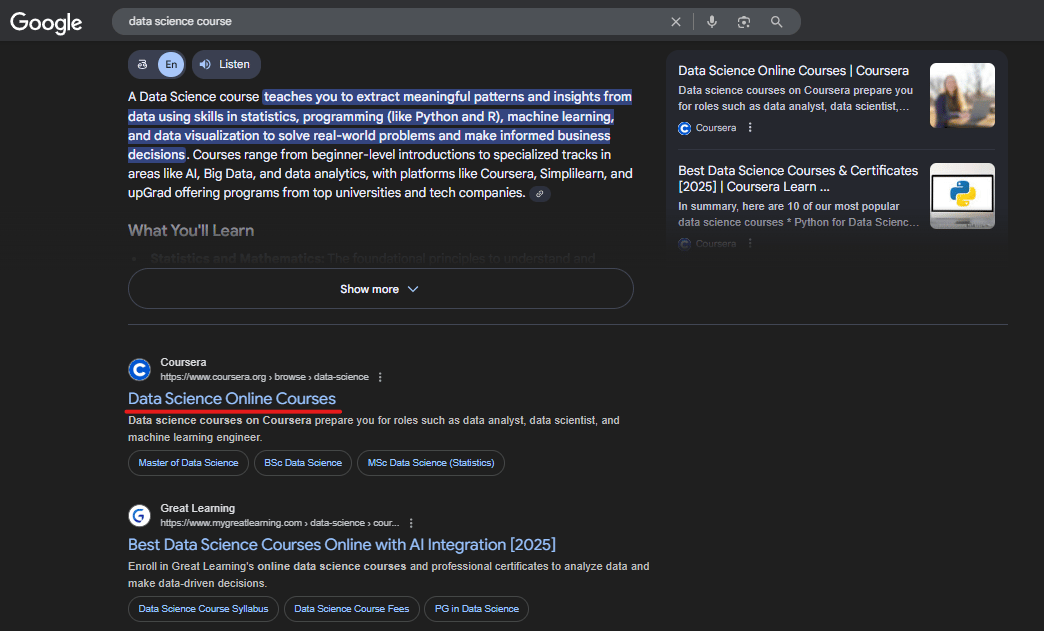Start voice search with microphone icon

coord(712,22)
